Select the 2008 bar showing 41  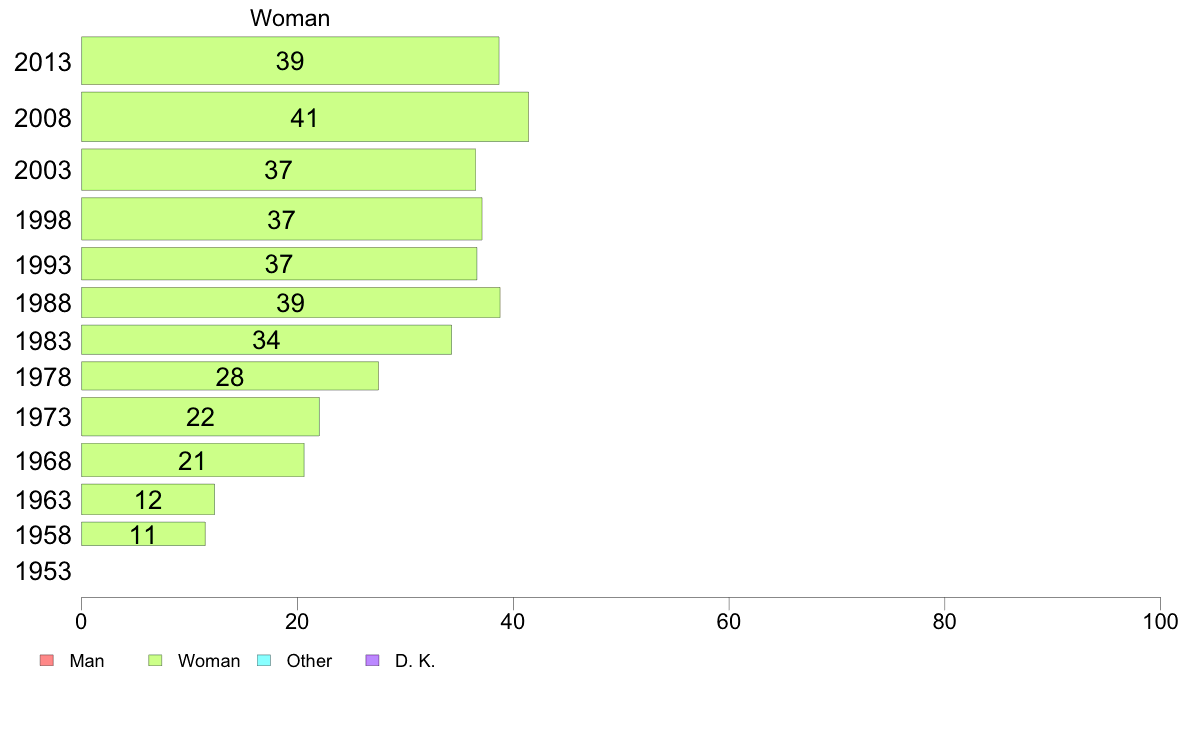305,117
